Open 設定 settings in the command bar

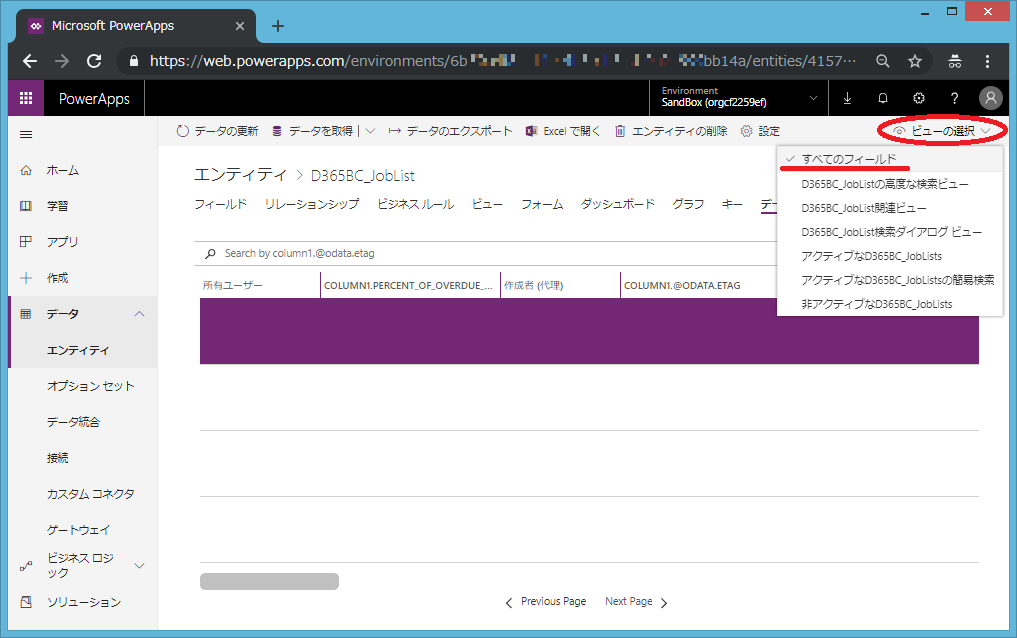760,131
